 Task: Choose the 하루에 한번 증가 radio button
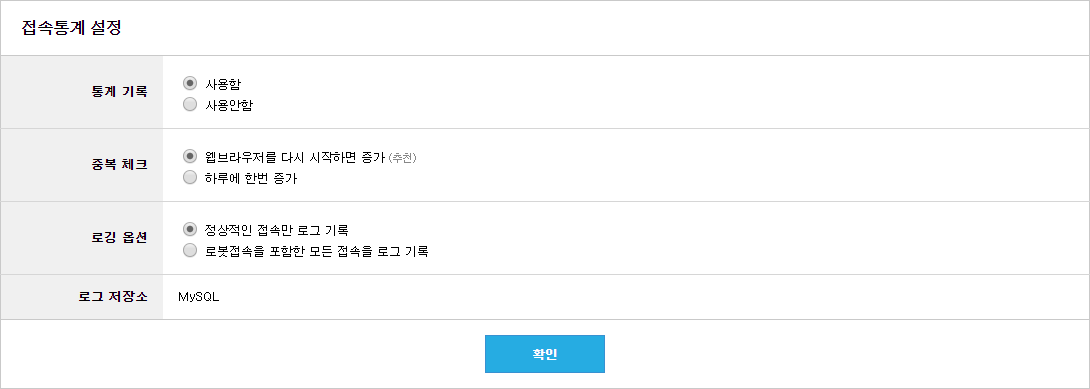190,178
